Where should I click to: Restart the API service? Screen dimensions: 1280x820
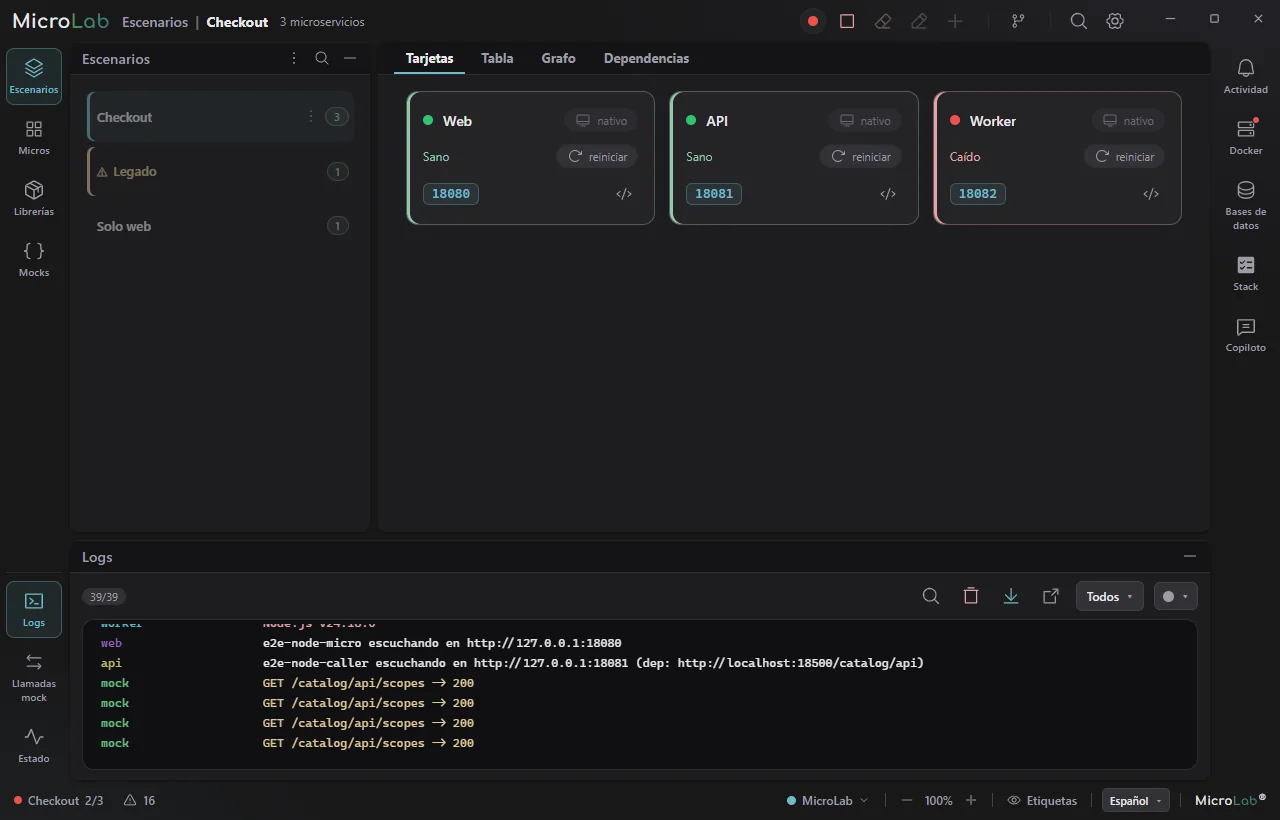pyautogui.click(x=861, y=157)
